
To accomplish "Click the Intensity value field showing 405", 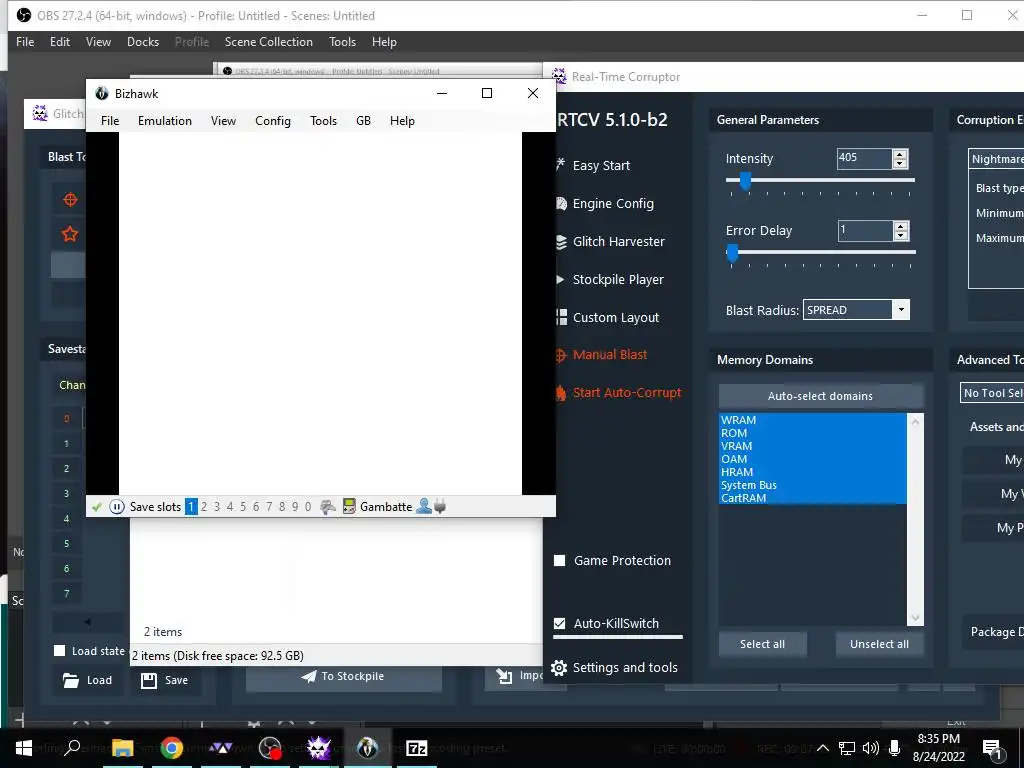I will [x=864, y=158].
